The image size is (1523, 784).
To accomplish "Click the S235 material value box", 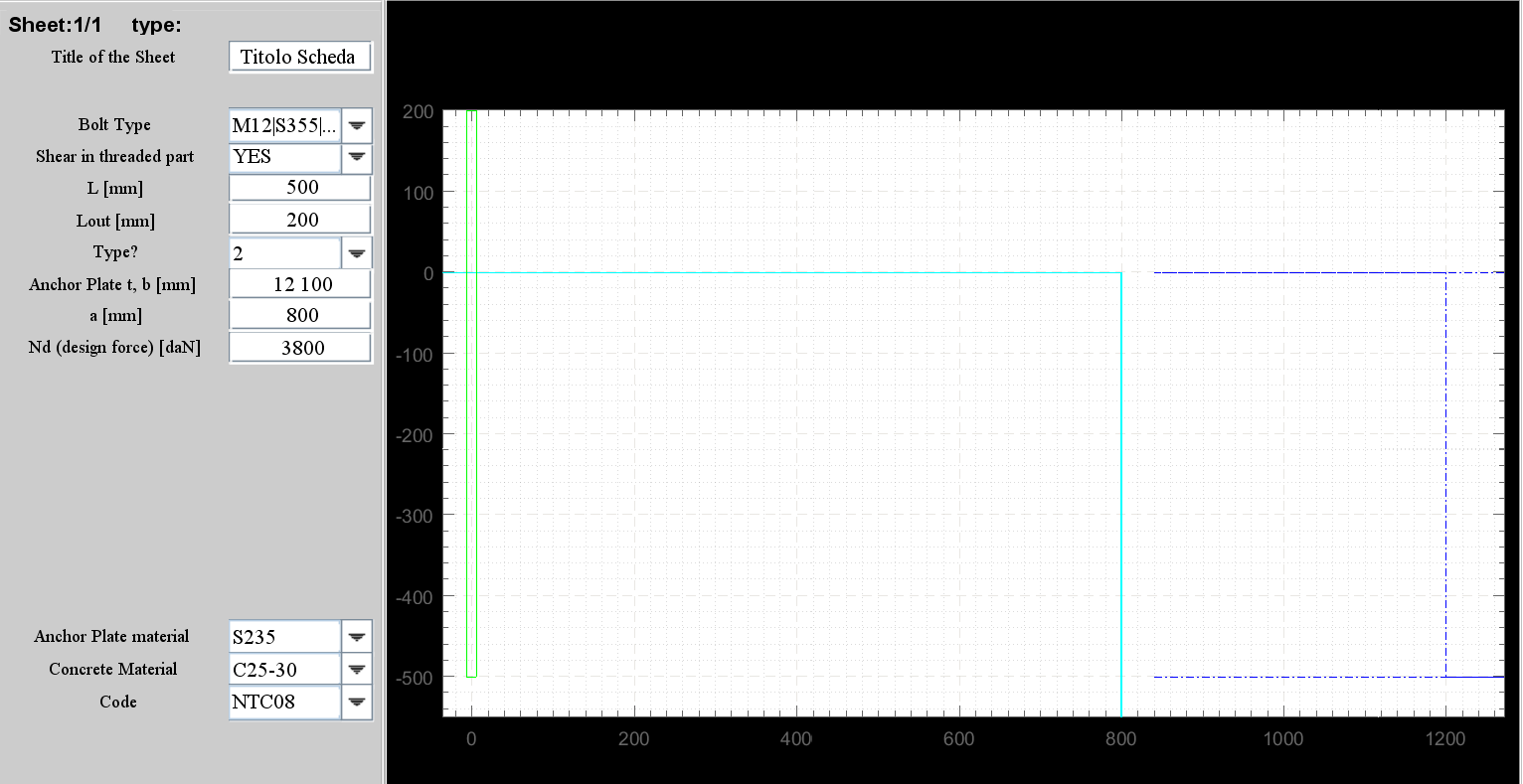I will point(285,637).
